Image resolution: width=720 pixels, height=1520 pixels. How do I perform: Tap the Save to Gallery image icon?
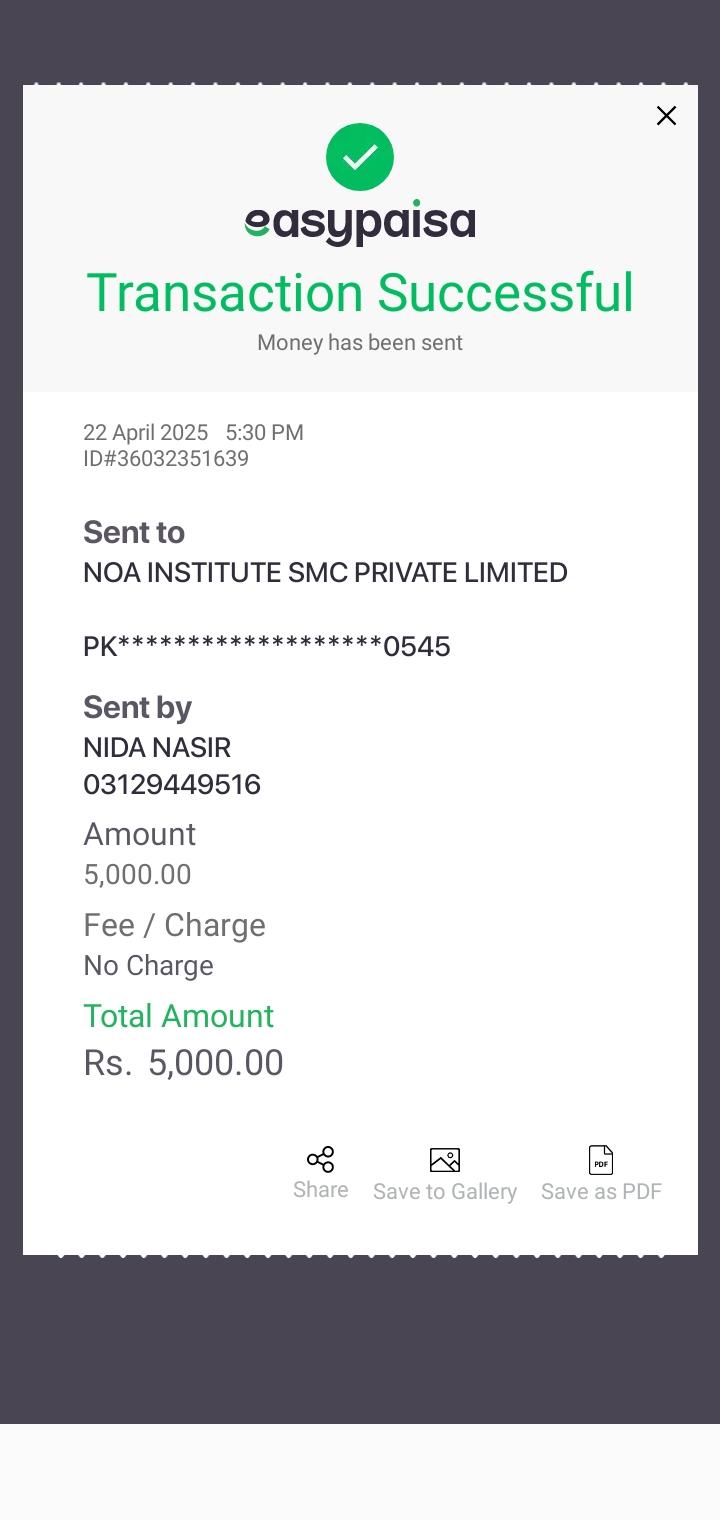click(x=445, y=1160)
